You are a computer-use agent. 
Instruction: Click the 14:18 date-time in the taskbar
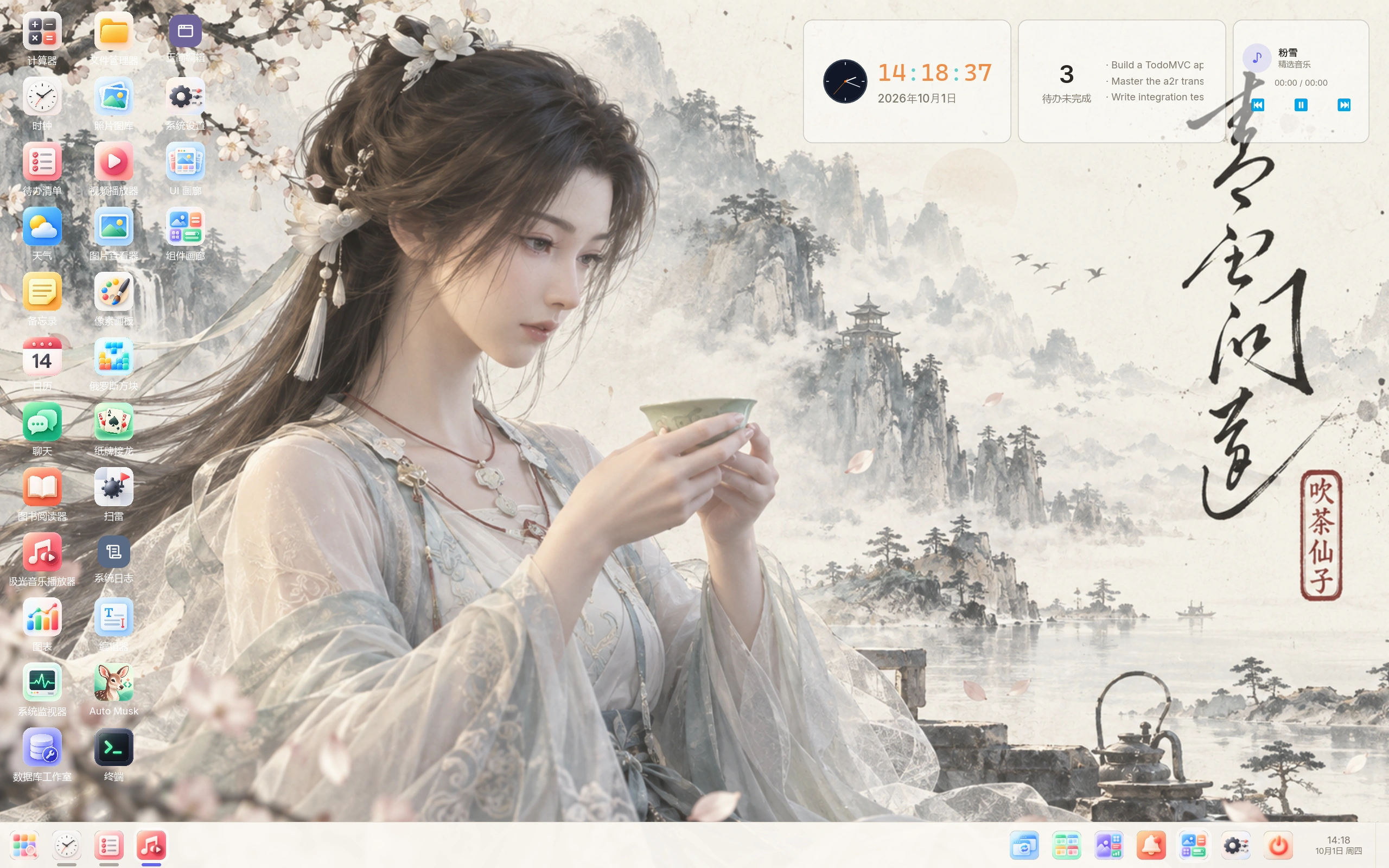coord(1339,846)
